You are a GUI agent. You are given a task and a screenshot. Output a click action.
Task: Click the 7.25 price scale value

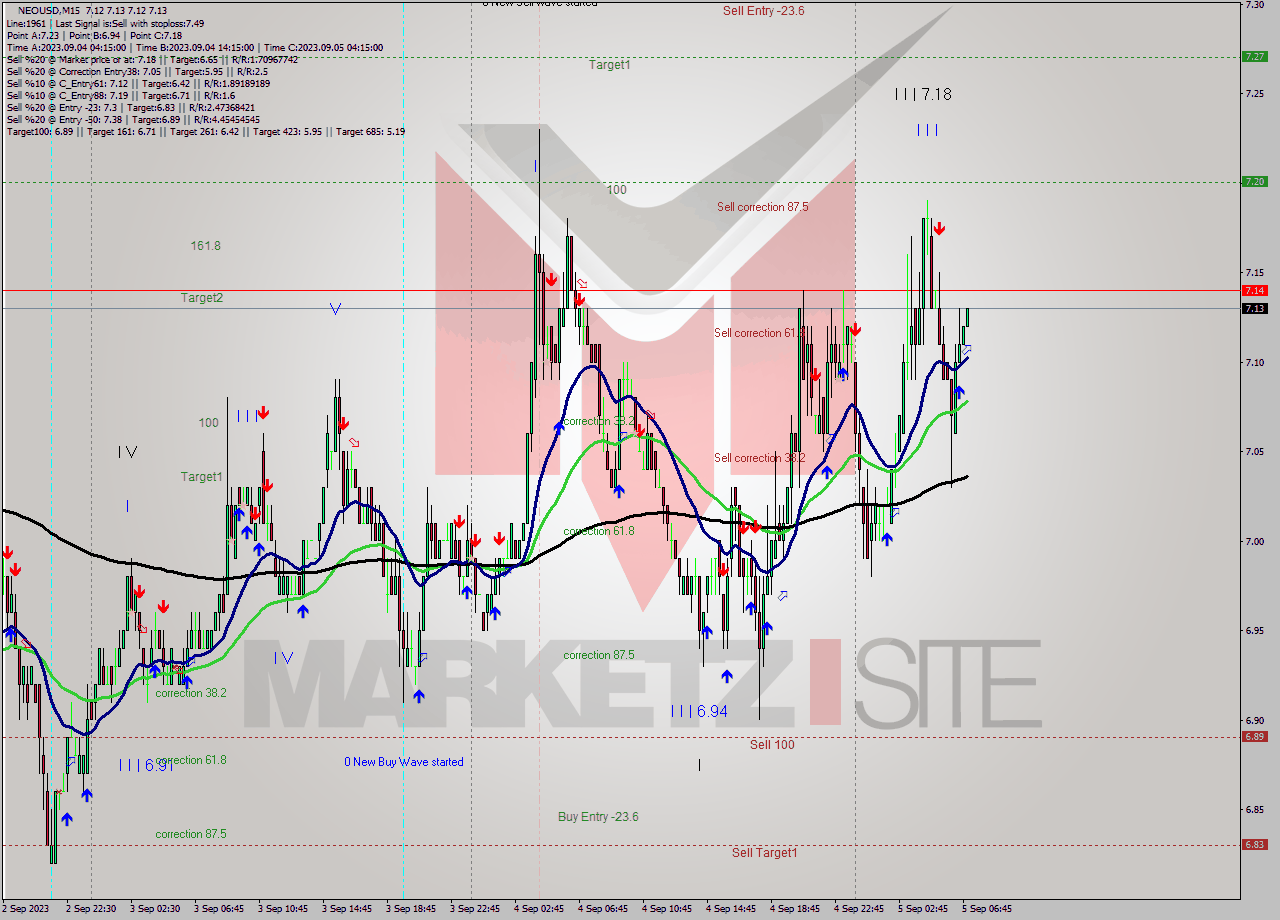[x=1254, y=94]
